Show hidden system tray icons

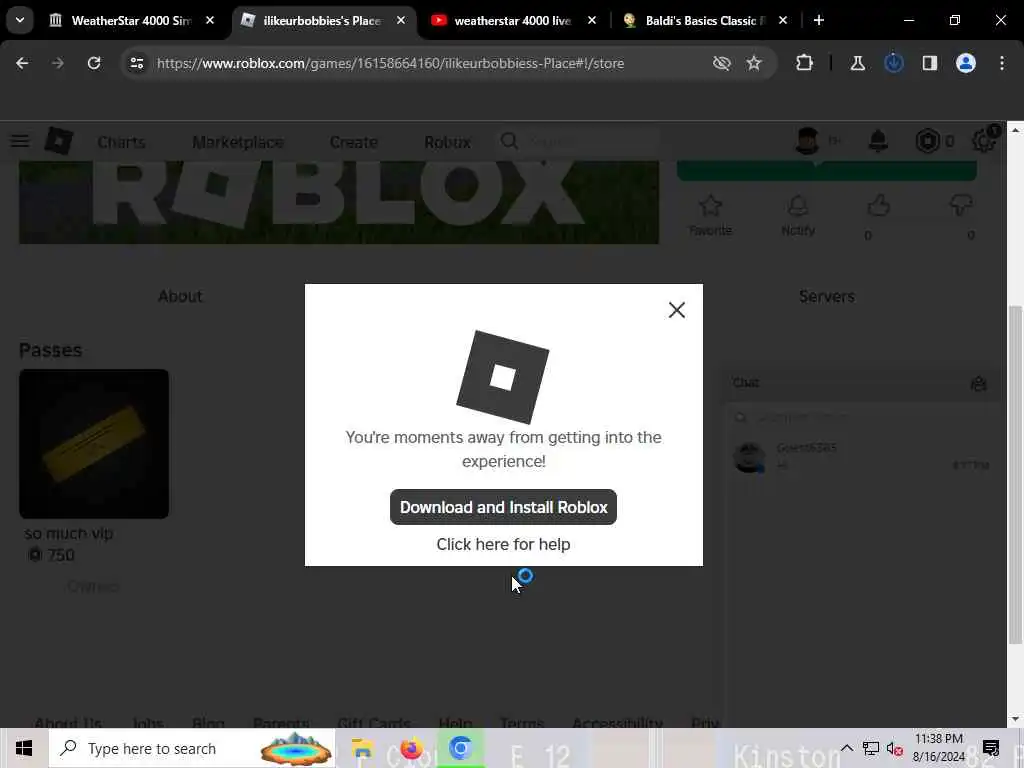click(846, 748)
